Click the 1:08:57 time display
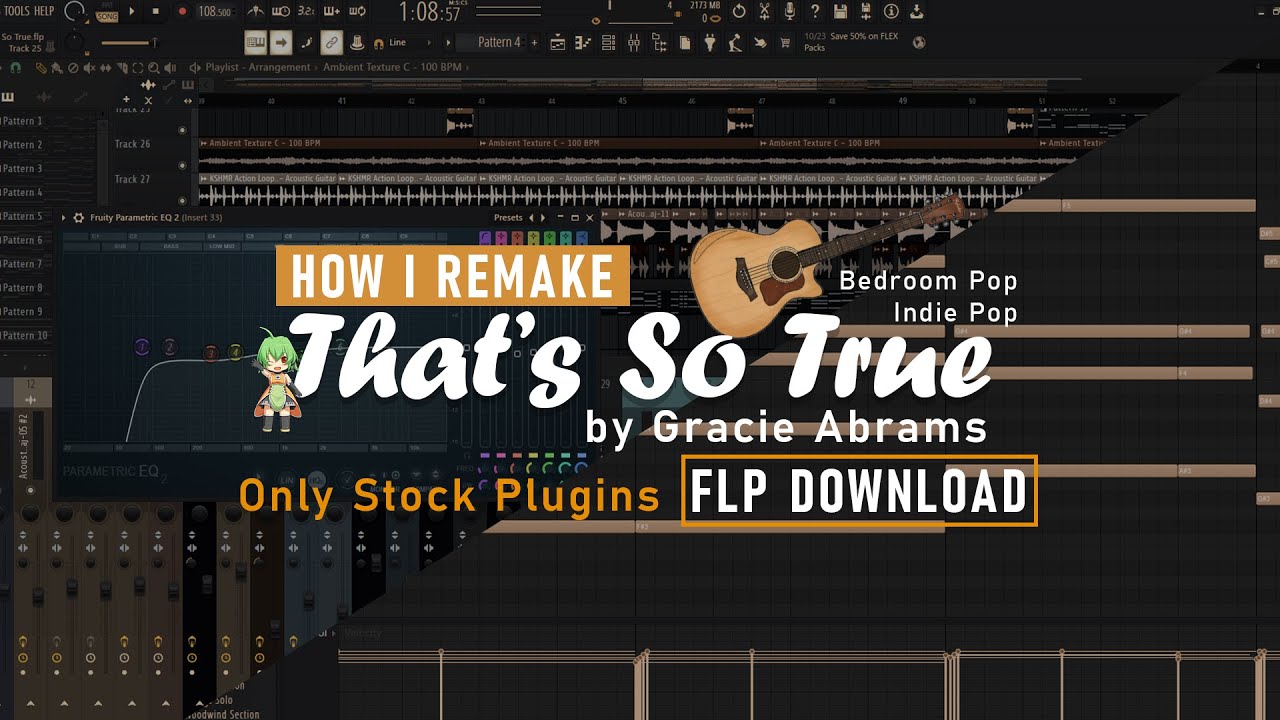1280x720 pixels. coord(430,13)
